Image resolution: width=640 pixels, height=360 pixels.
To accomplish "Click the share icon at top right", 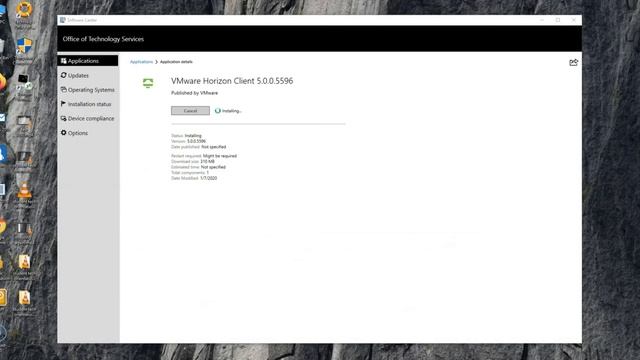I will click(x=573, y=62).
